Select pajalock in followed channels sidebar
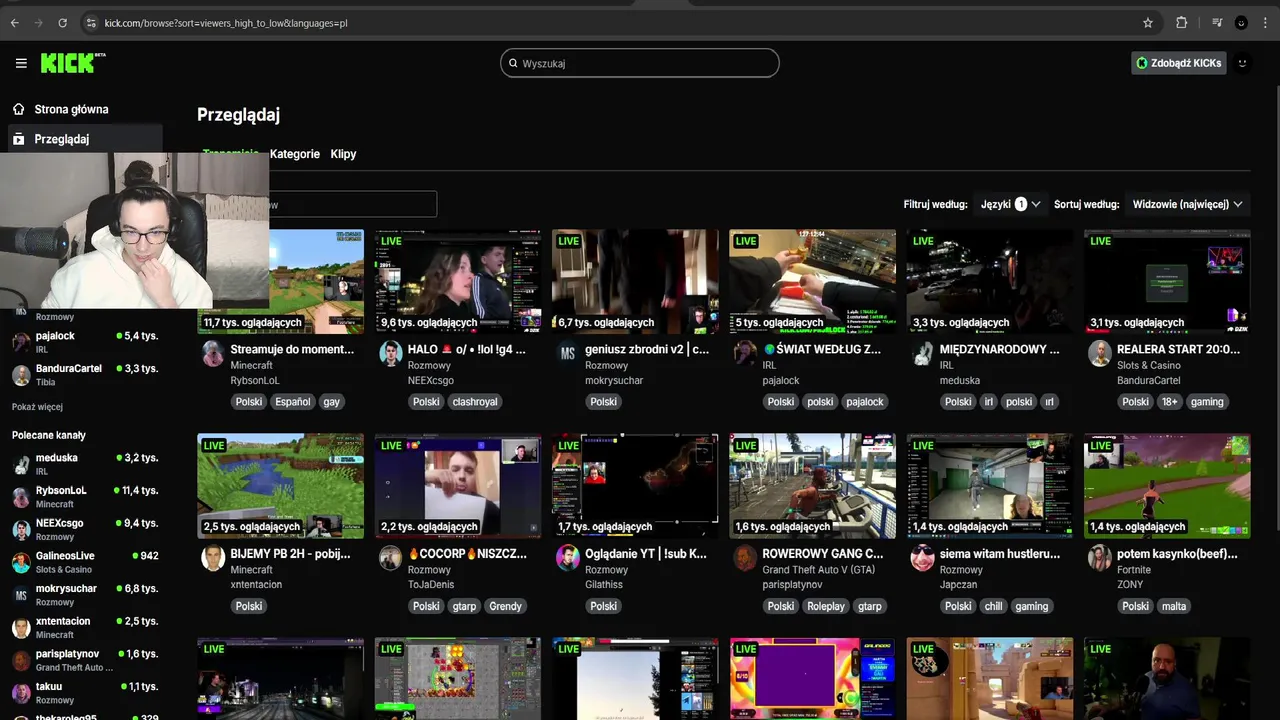The width and height of the screenshot is (1280, 720). click(84, 342)
